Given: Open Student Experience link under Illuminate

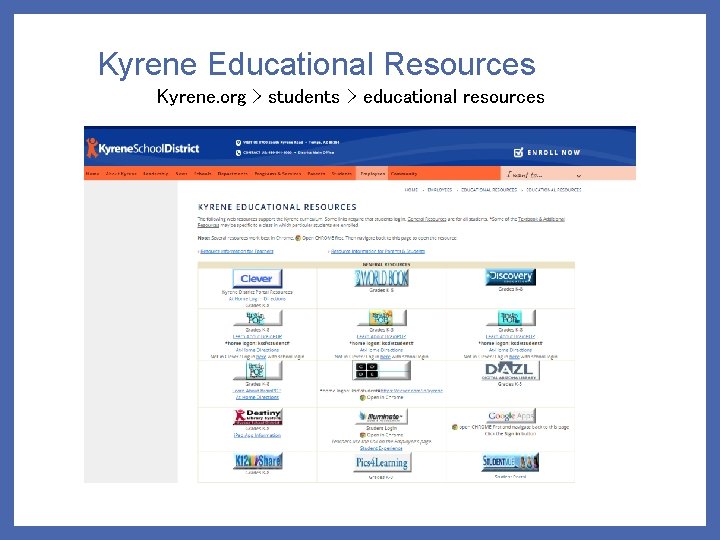Looking at the screenshot, I should [381, 448].
